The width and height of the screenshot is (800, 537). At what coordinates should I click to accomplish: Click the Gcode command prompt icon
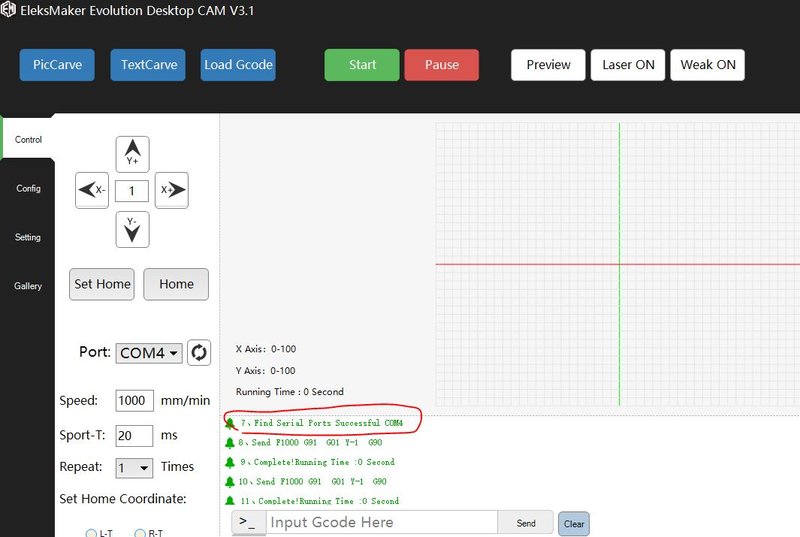pyautogui.click(x=248, y=522)
